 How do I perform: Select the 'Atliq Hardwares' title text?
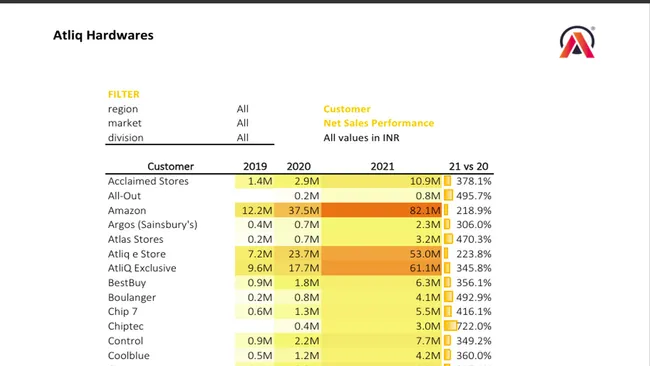103,35
